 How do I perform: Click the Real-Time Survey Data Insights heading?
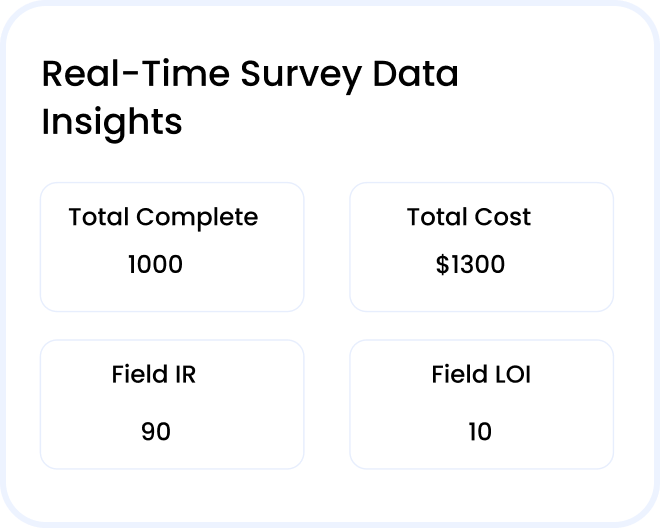[x=250, y=98]
